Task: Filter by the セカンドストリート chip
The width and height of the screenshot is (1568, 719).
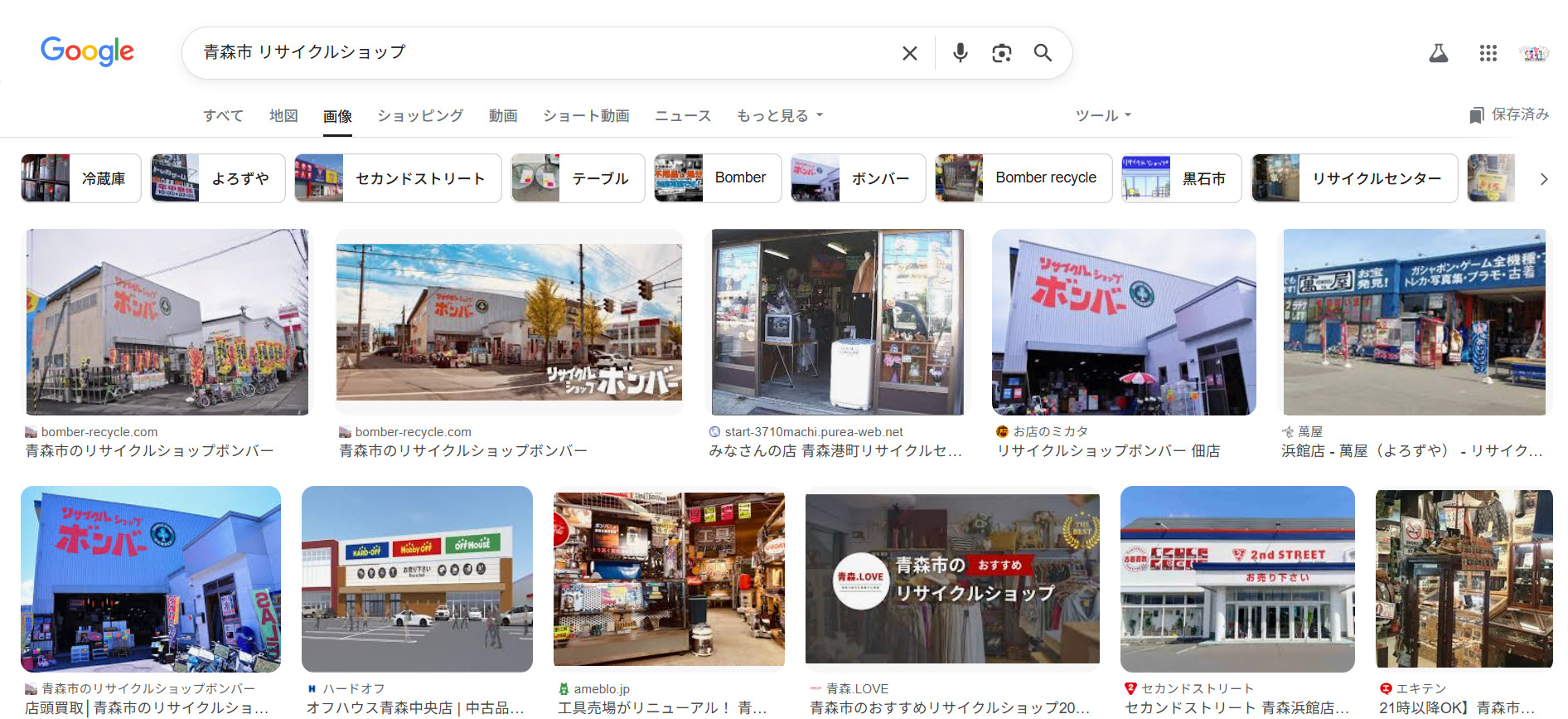Action: (x=398, y=178)
